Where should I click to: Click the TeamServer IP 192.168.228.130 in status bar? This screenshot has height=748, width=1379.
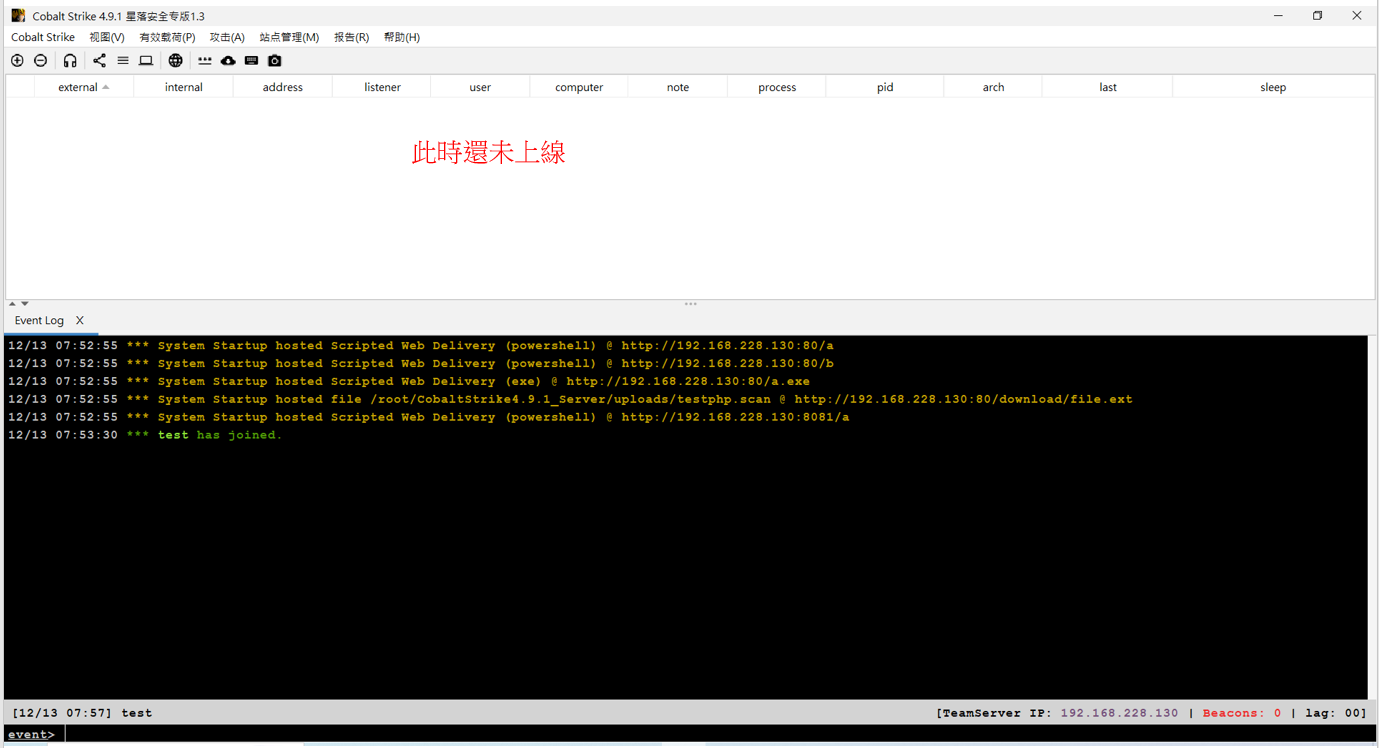1119,713
